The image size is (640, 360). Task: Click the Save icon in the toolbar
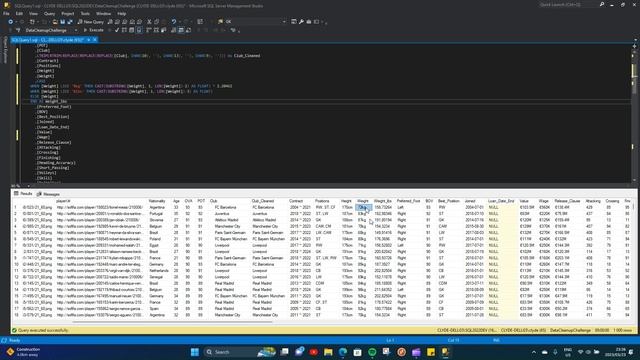62,22
